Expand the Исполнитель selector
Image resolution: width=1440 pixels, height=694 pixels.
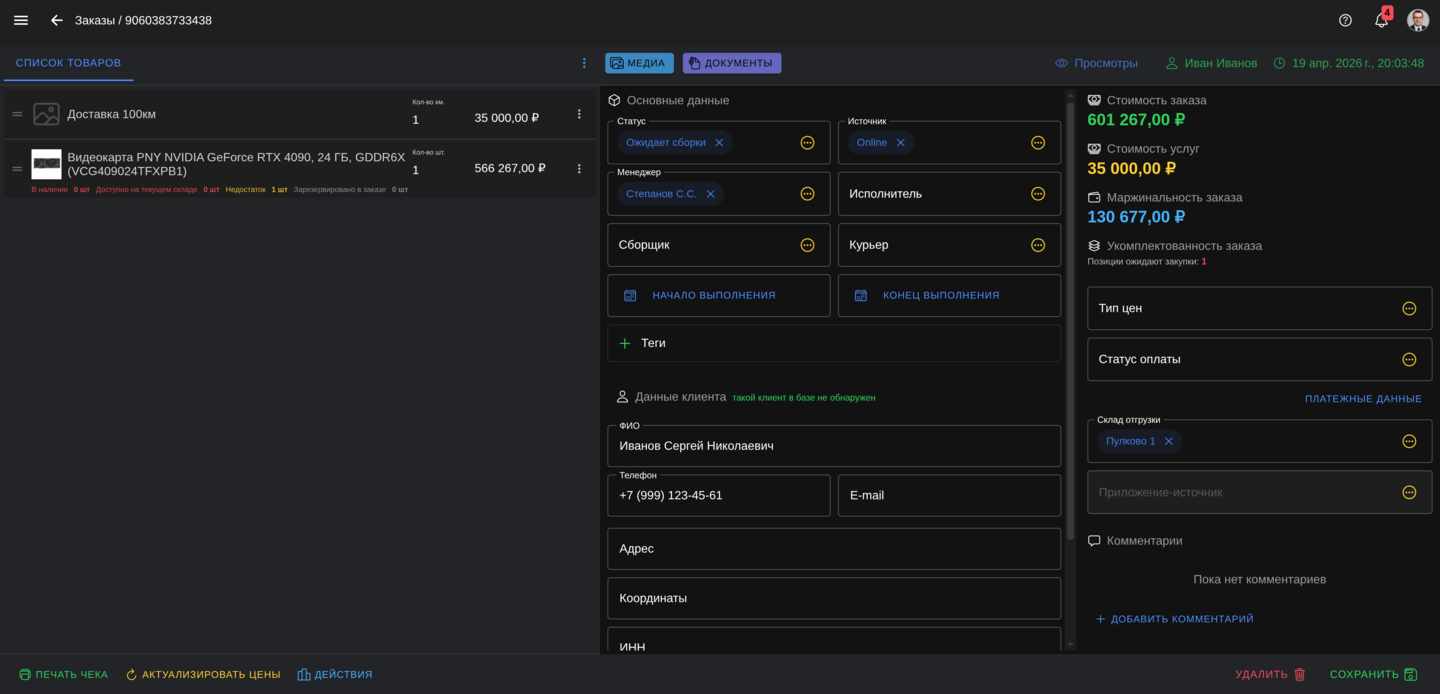[1038, 194]
